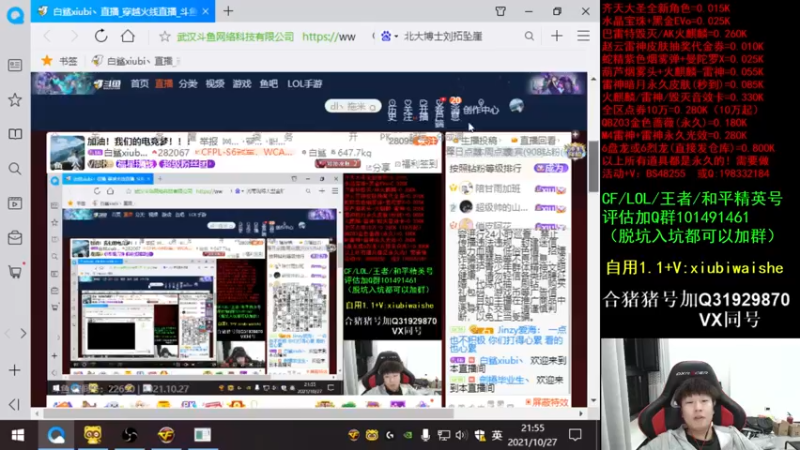The height and width of the screenshot is (450, 800).
Task: Open the black swirl app on taskbar
Action: (129, 435)
